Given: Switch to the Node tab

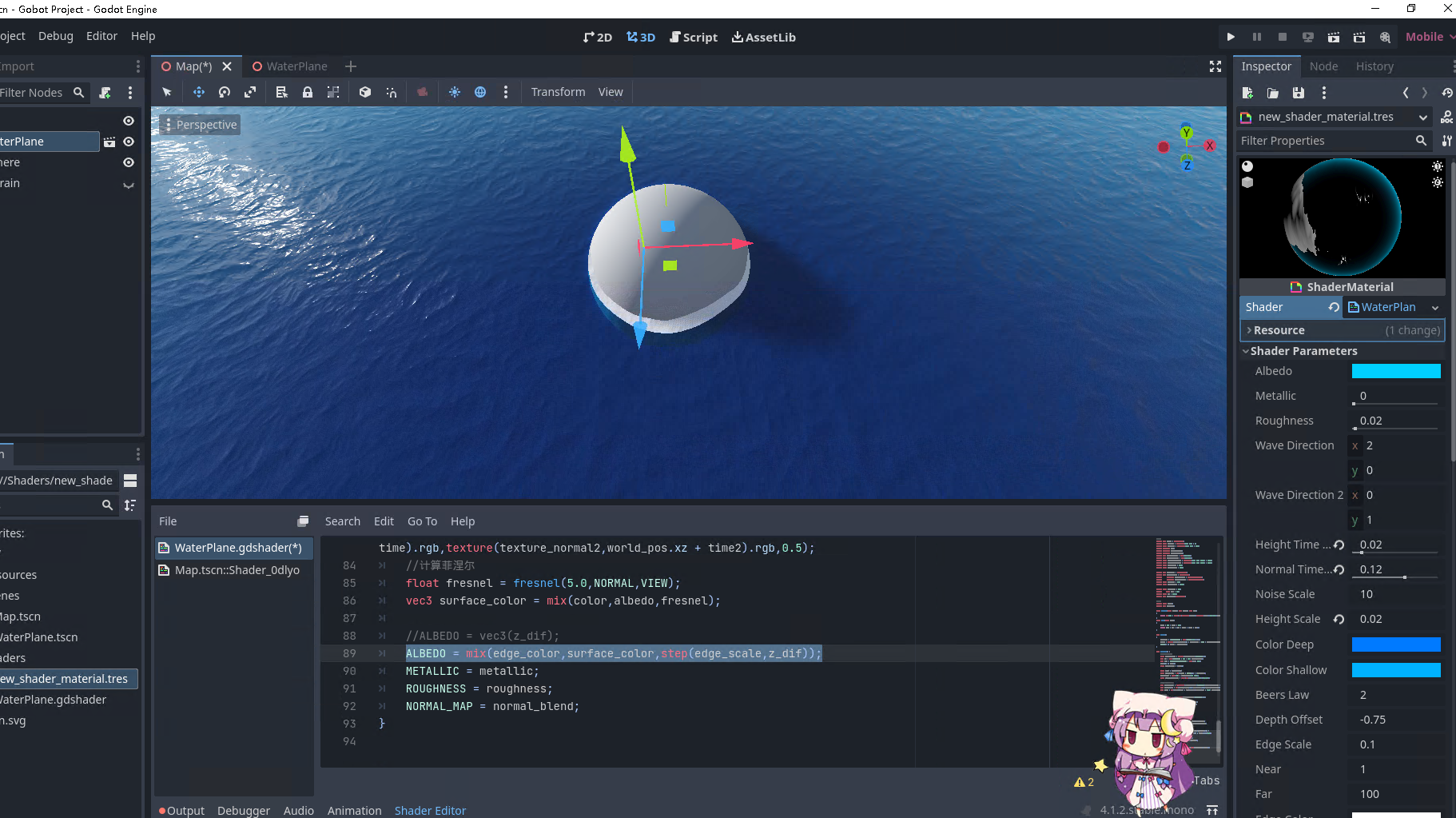Looking at the screenshot, I should tap(1323, 66).
